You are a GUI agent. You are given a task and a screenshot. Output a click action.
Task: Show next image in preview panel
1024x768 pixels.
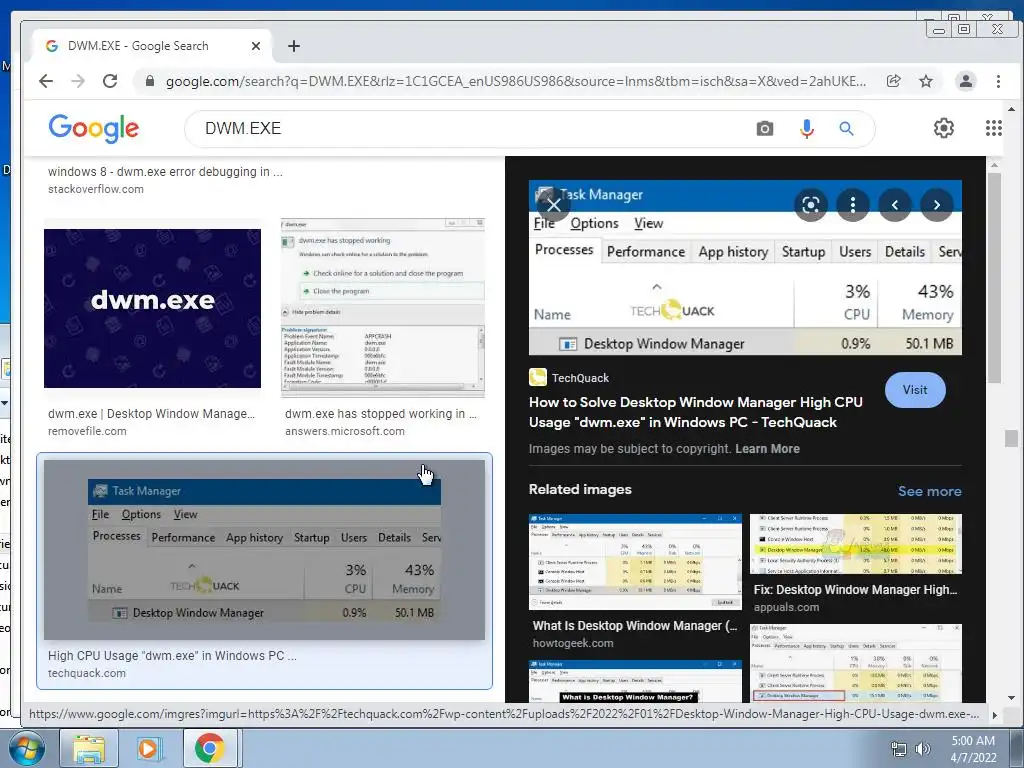[936, 205]
